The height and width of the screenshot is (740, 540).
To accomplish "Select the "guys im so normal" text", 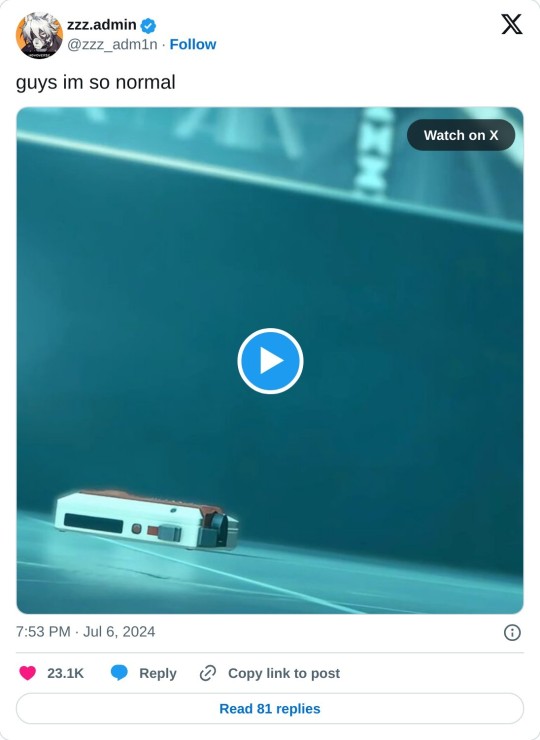I will click(x=96, y=82).
